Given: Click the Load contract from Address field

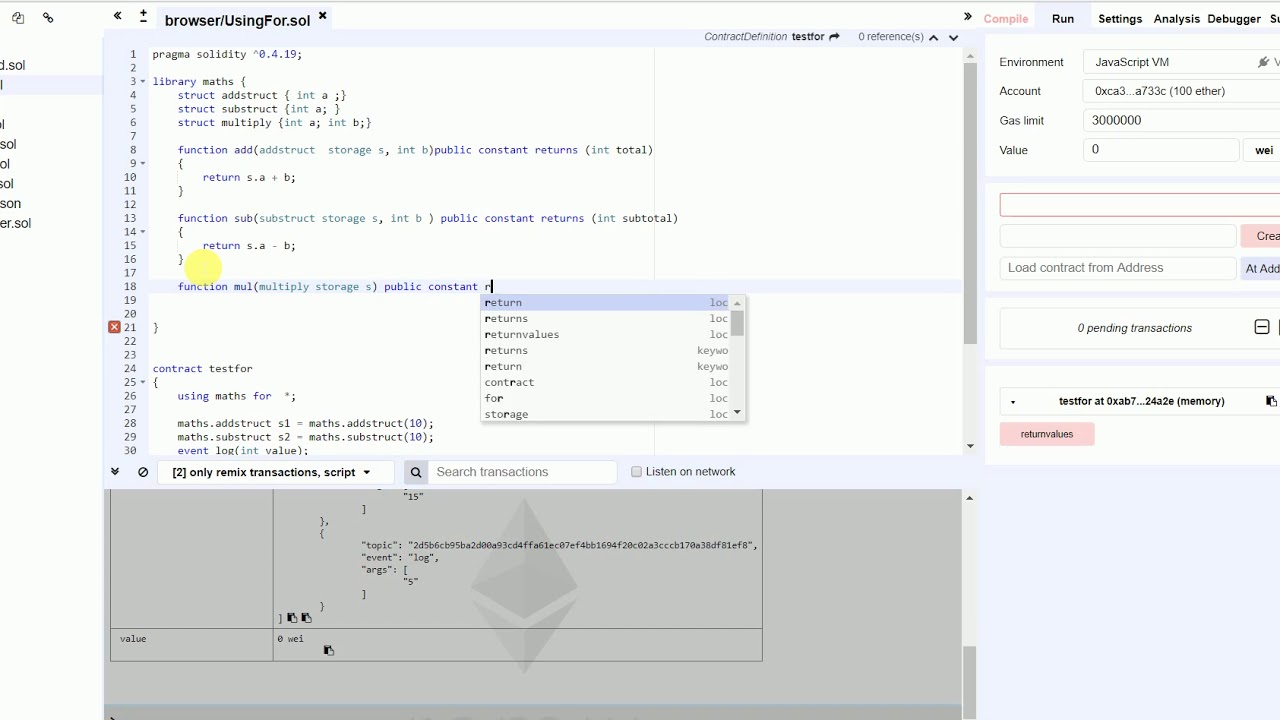Looking at the screenshot, I should click(x=1118, y=268).
